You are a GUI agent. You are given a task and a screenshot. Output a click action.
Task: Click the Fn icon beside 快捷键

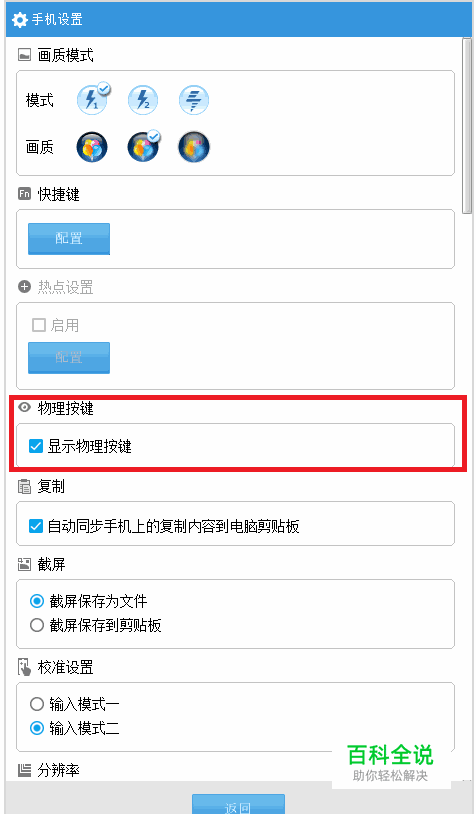point(24,194)
